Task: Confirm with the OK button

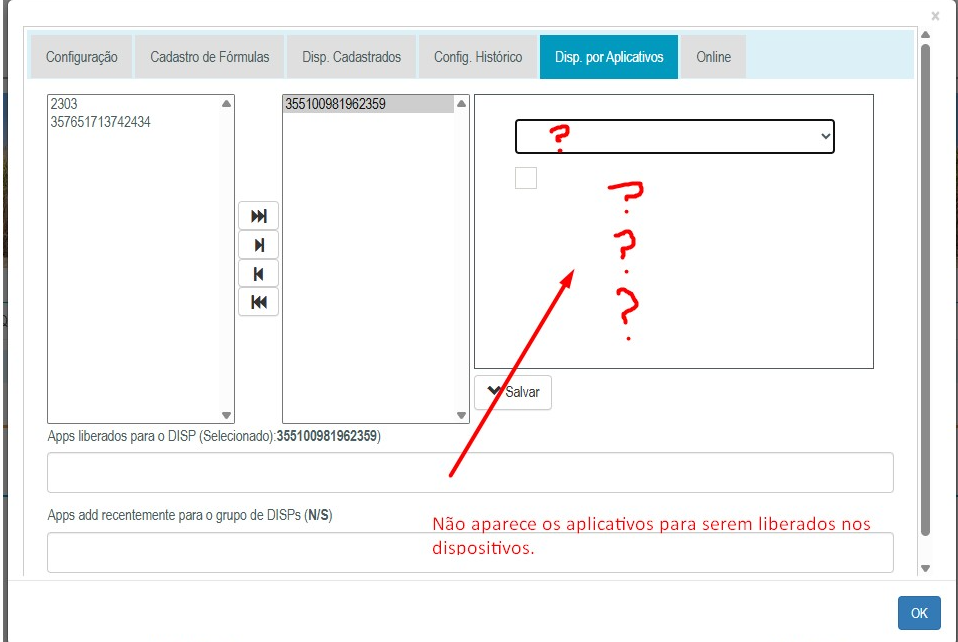Action: [919, 613]
